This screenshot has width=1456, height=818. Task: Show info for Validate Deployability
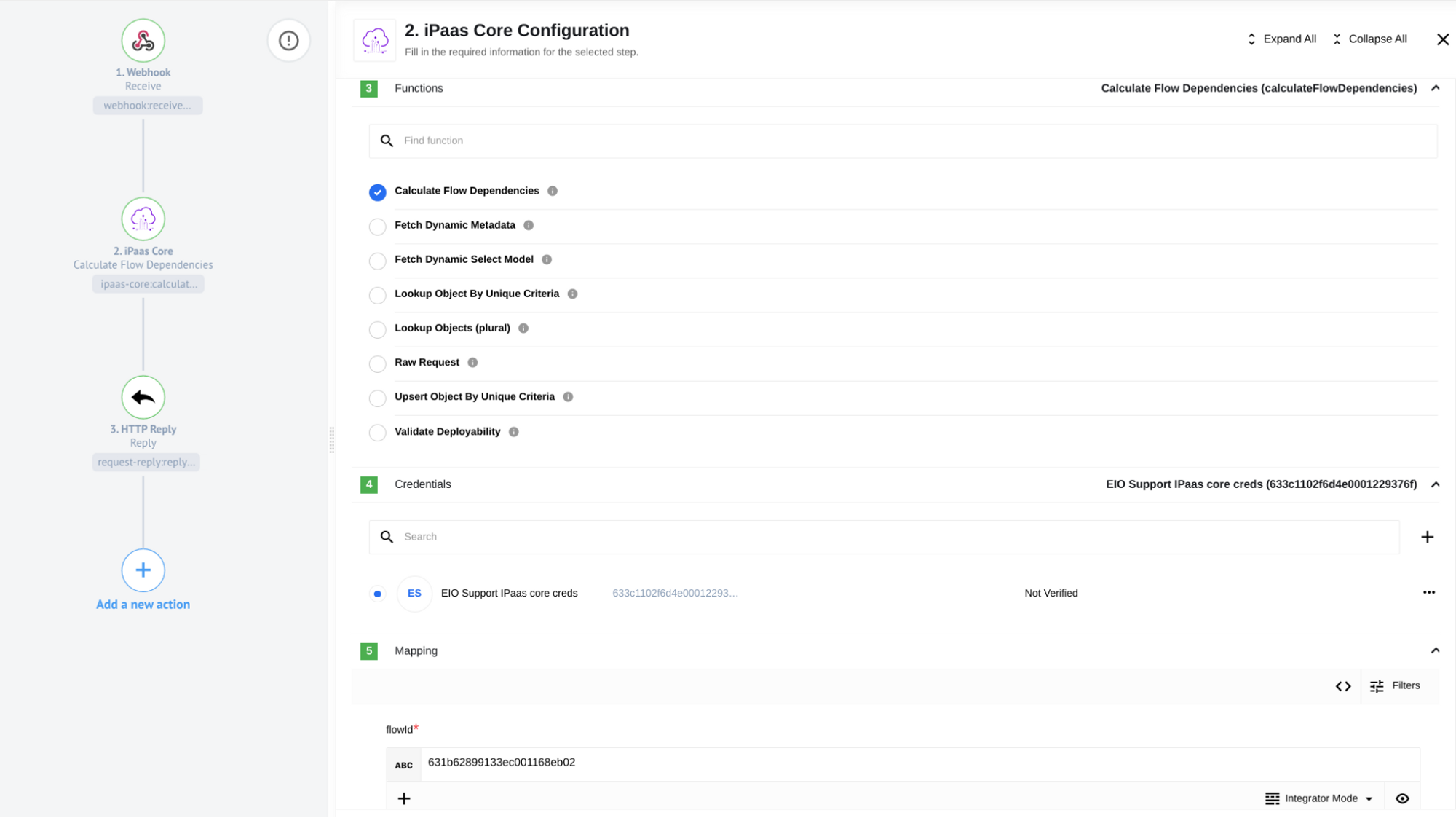click(x=514, y=432)
